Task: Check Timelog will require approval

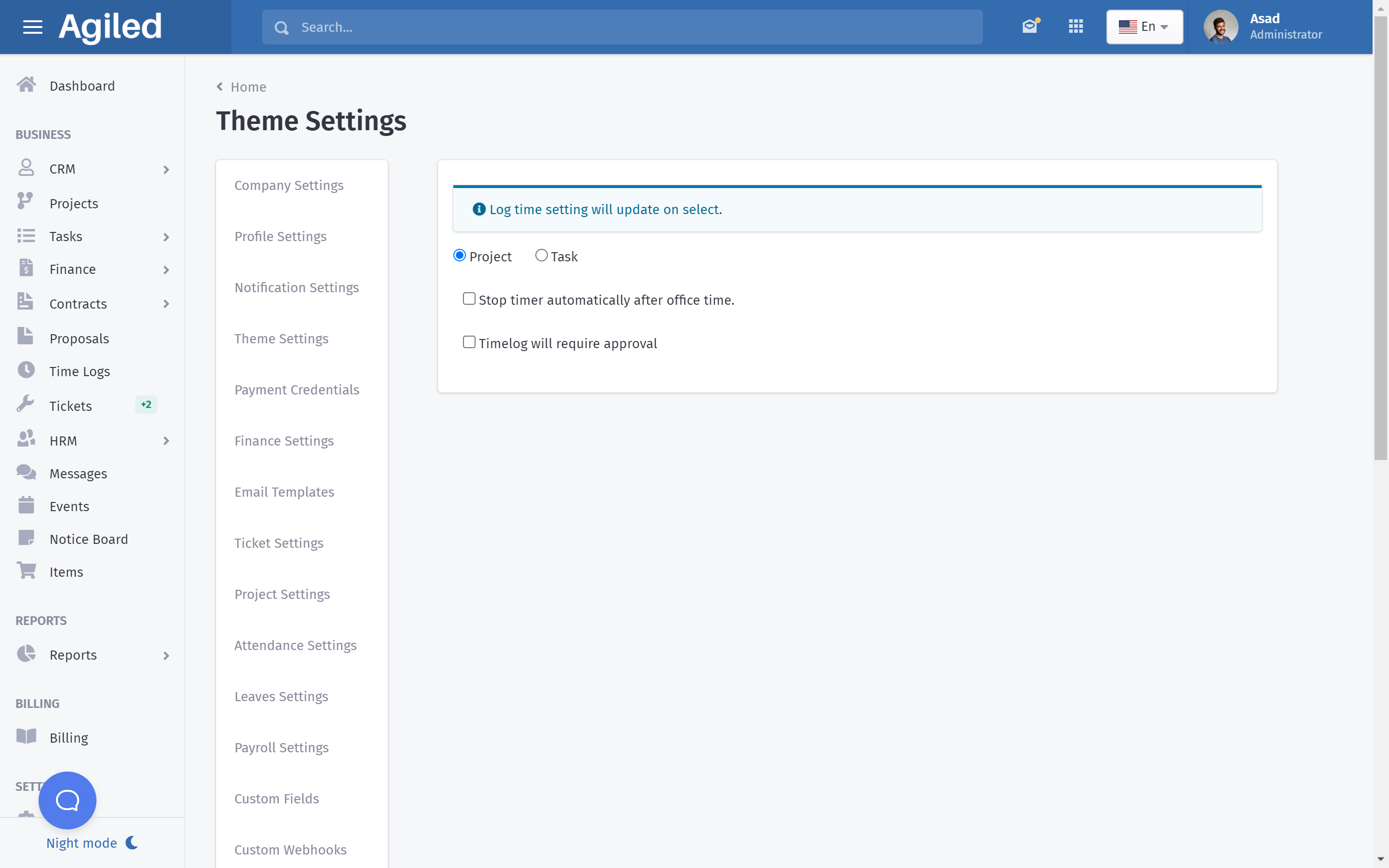Action: [x=469, y=342]
